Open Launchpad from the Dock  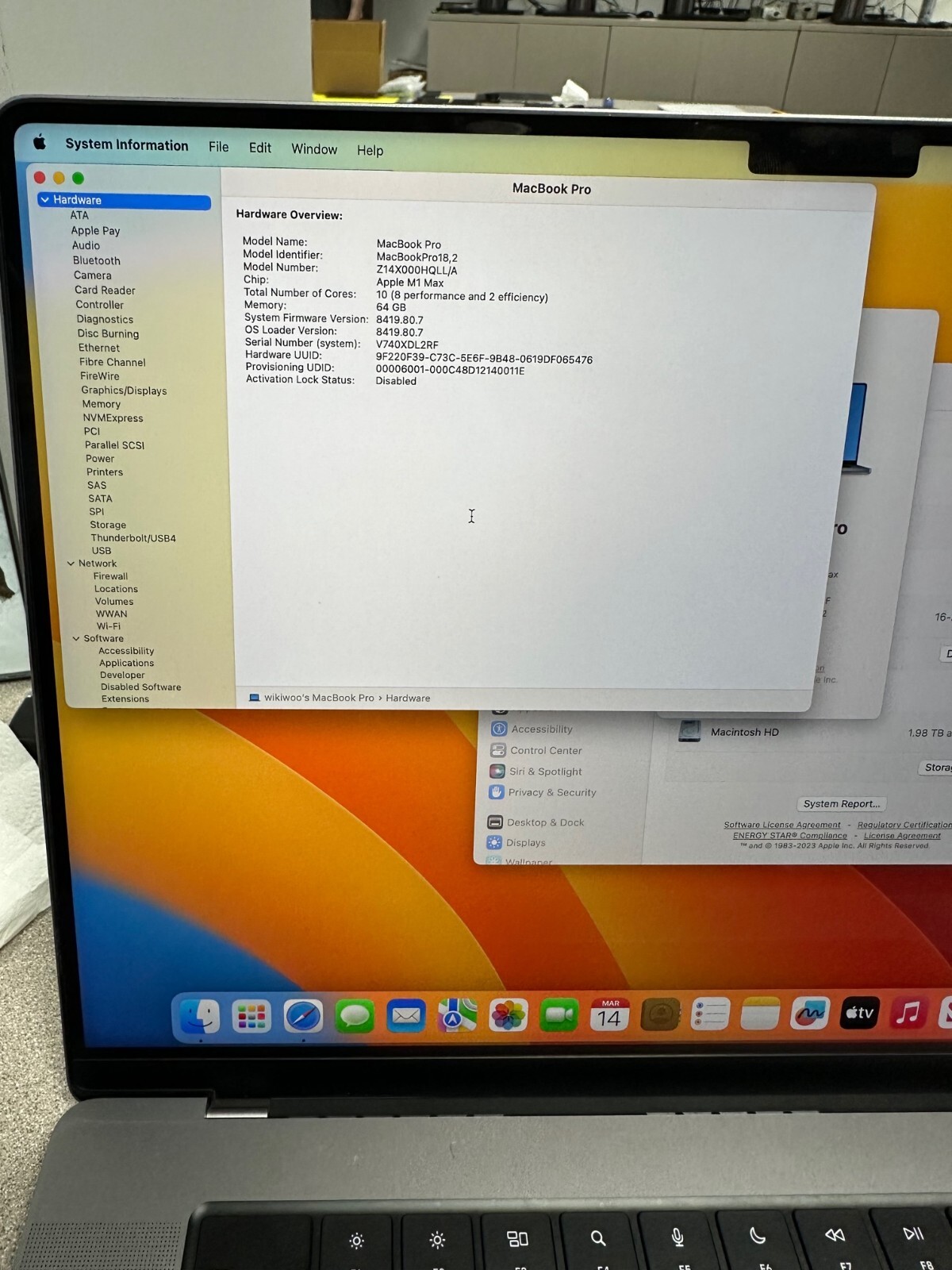pyautogui.click(x=251, y=1017)
